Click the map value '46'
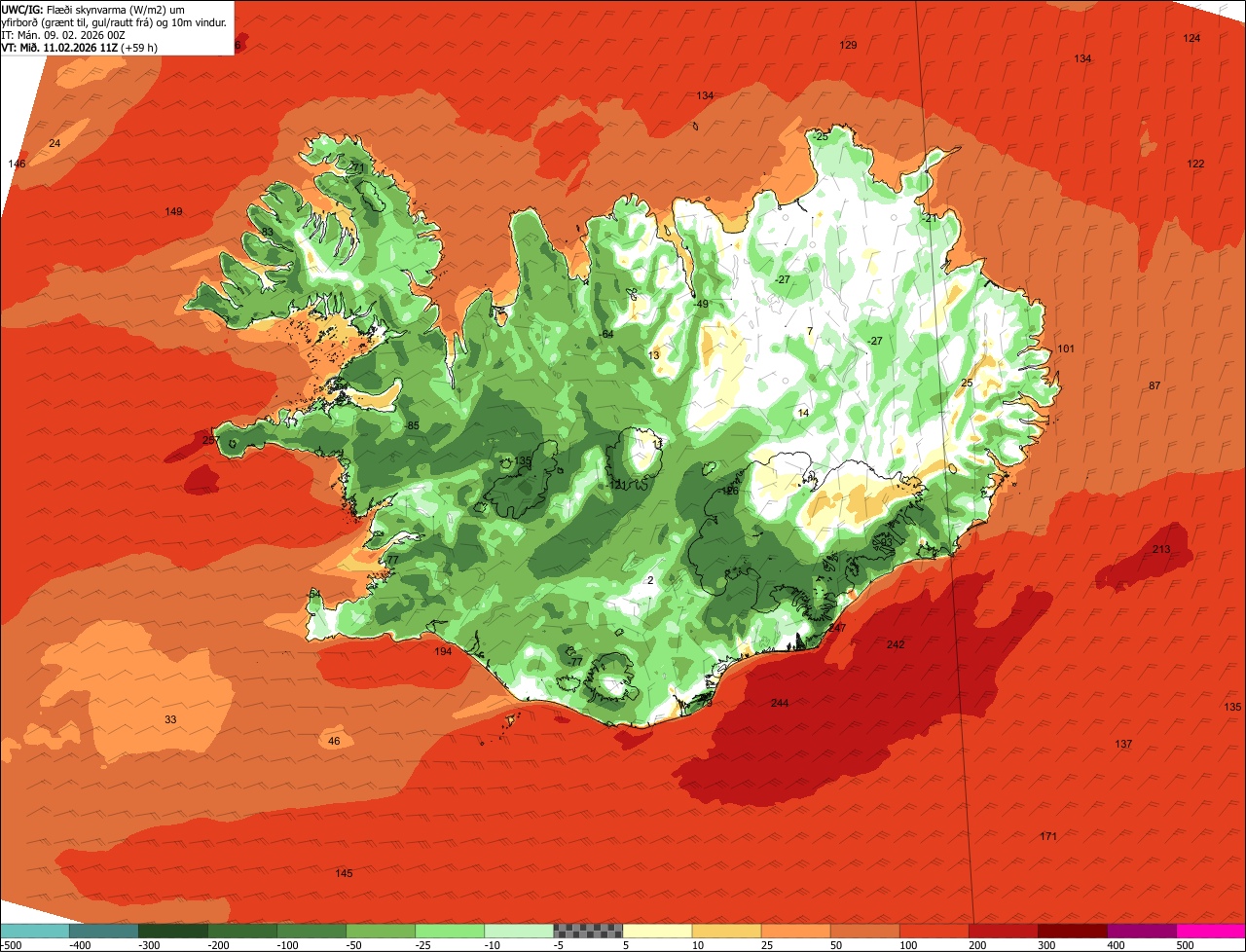Screen dimensions: 1246x952 pos(334,742)
